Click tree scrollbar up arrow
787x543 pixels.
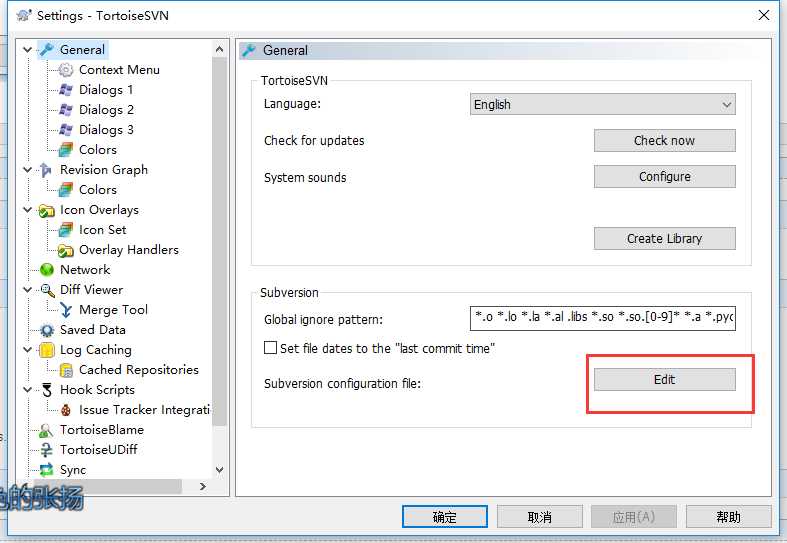[x=219, y=49]
